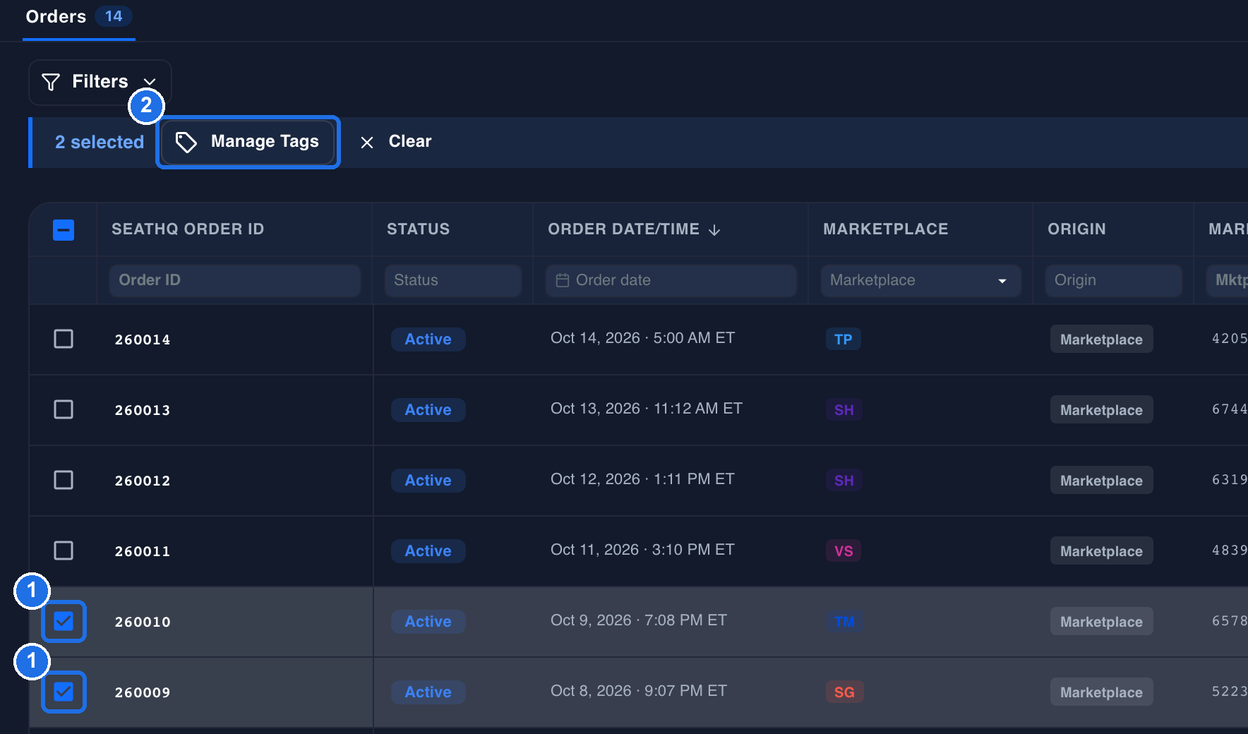Click the tag icon in Manage Tags
1248x734 pixels.
(x=186, y=142)
